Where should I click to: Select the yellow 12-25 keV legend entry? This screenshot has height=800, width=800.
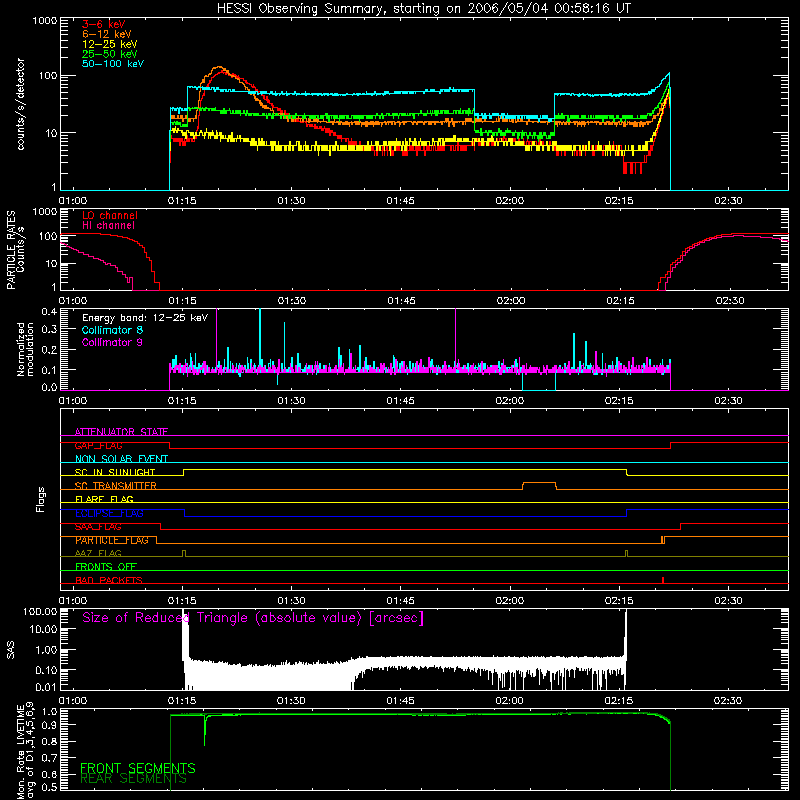tap(110, 44)
